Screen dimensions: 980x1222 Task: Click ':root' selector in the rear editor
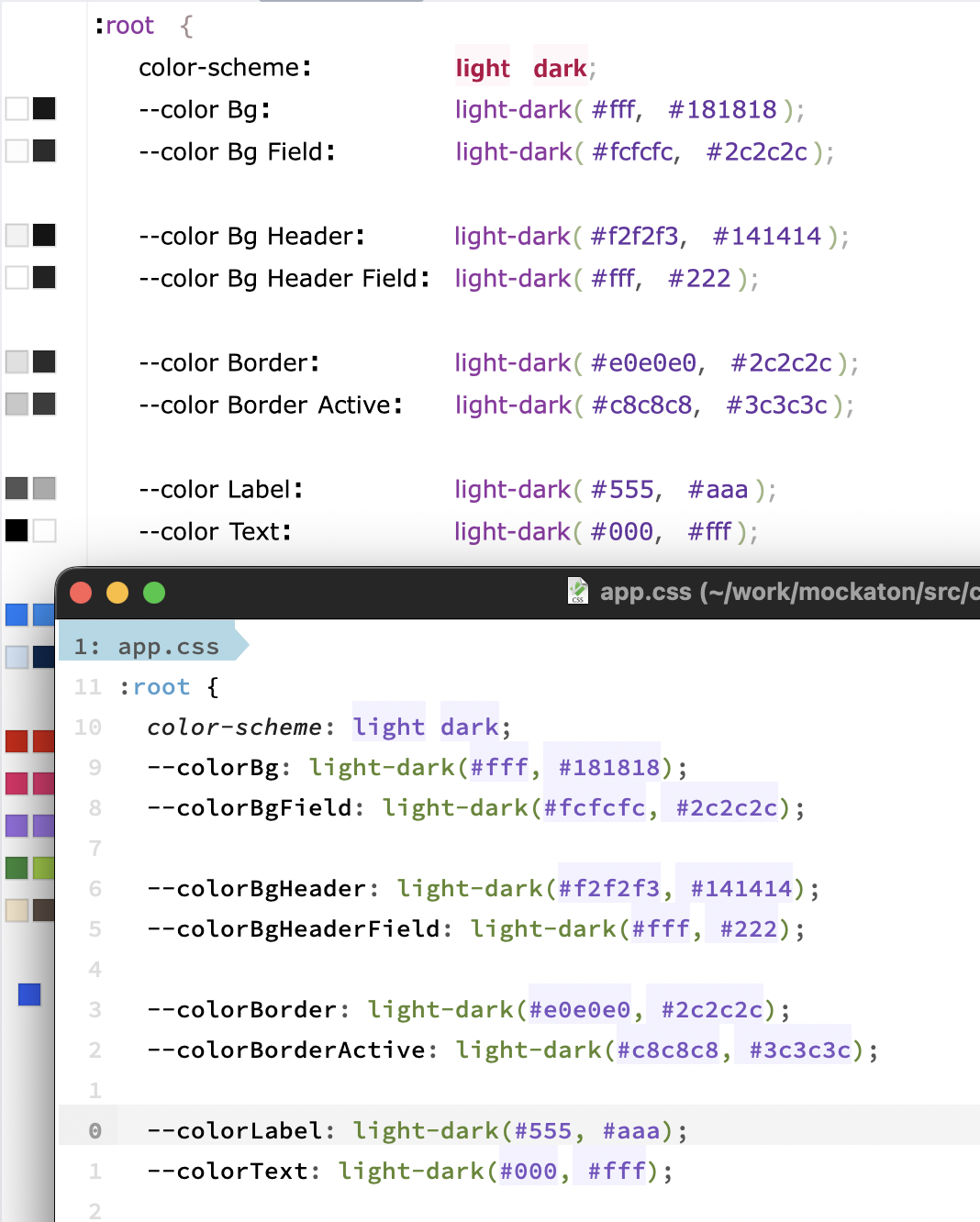coord(124,26)
